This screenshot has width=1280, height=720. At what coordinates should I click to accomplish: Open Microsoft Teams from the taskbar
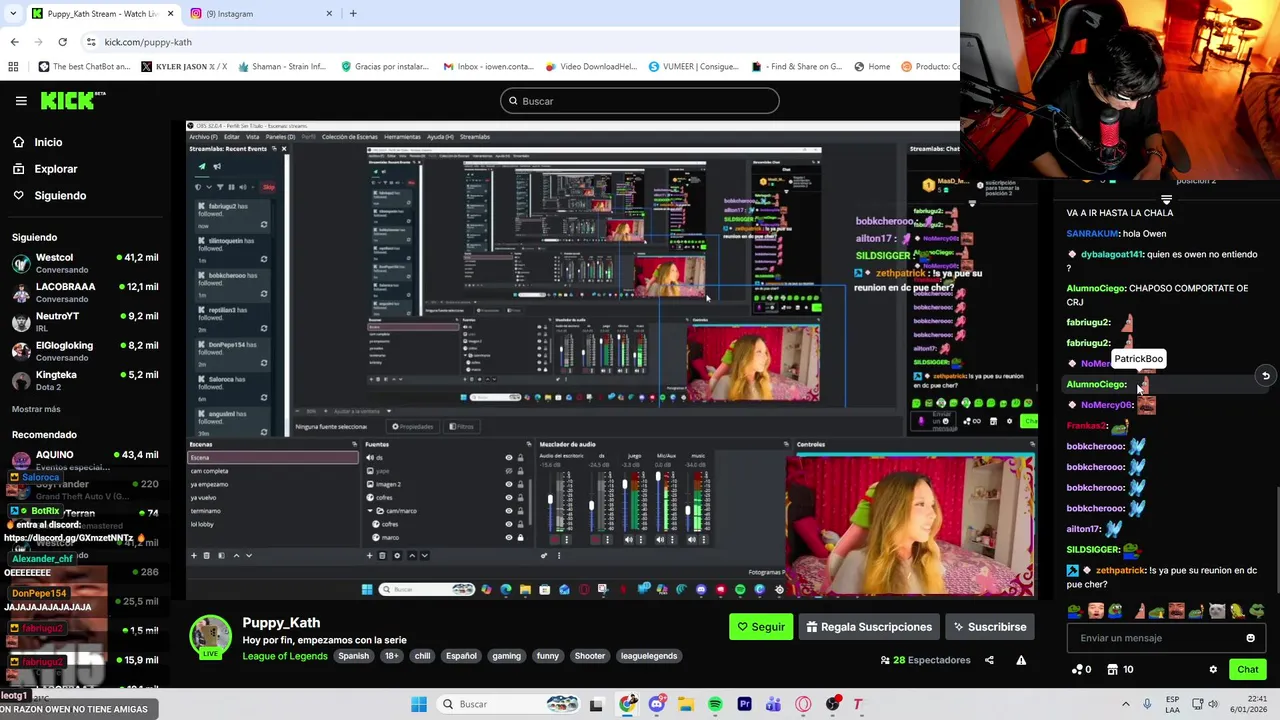774,704
